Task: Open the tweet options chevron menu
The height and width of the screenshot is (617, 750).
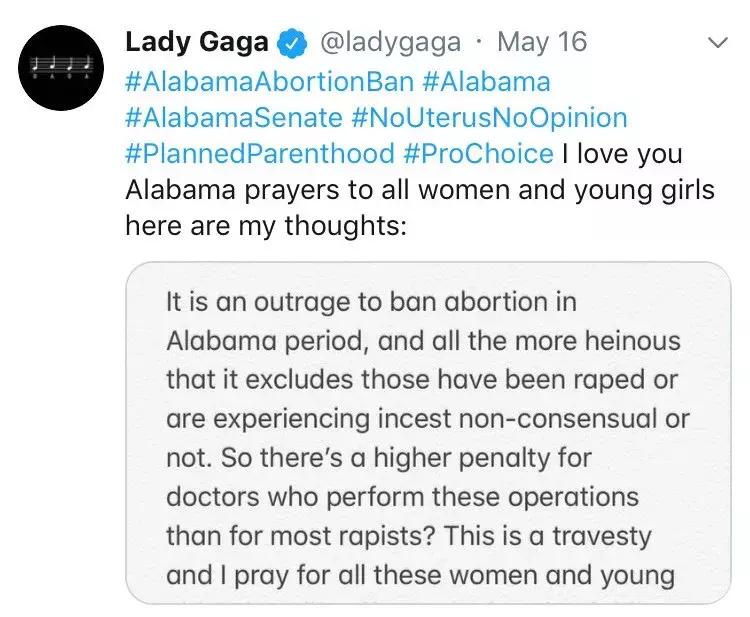Action: point(717,43)
